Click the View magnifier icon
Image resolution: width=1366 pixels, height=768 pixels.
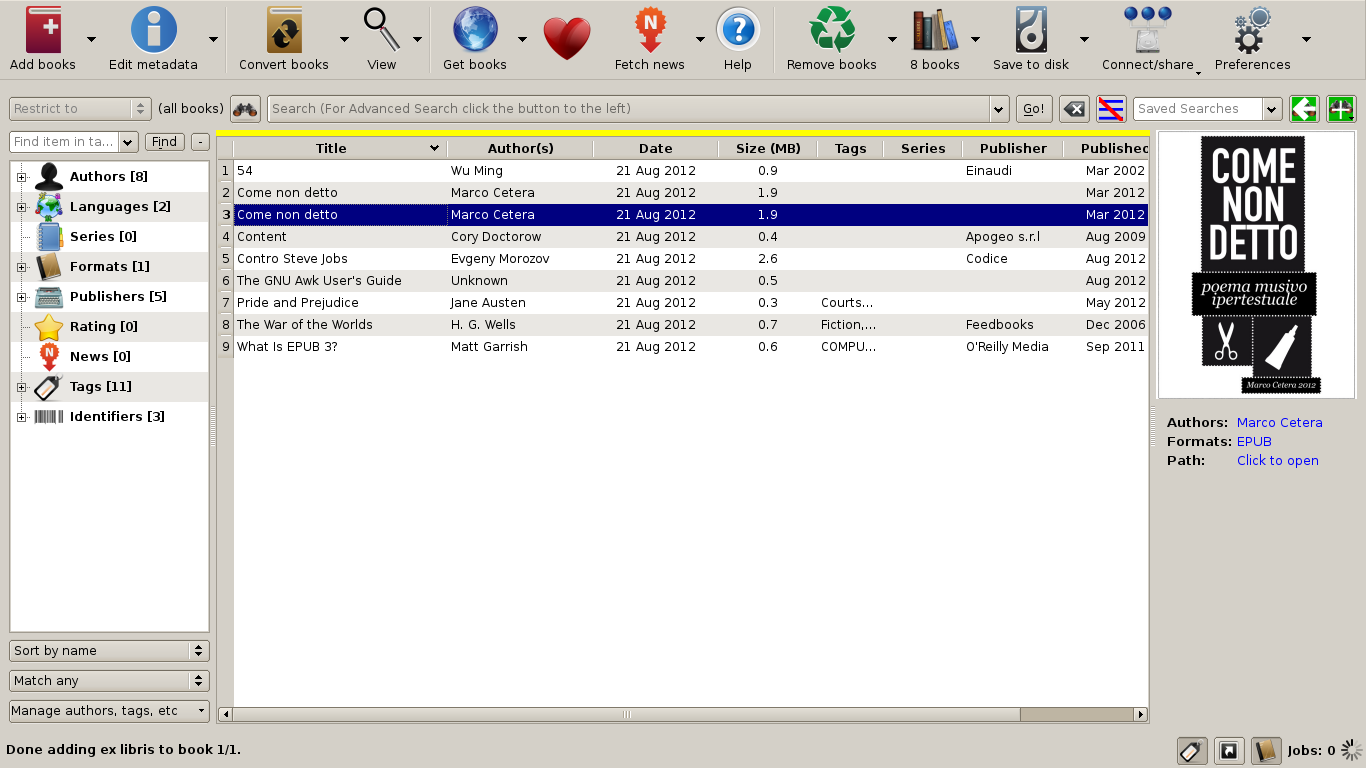point(382,30)
